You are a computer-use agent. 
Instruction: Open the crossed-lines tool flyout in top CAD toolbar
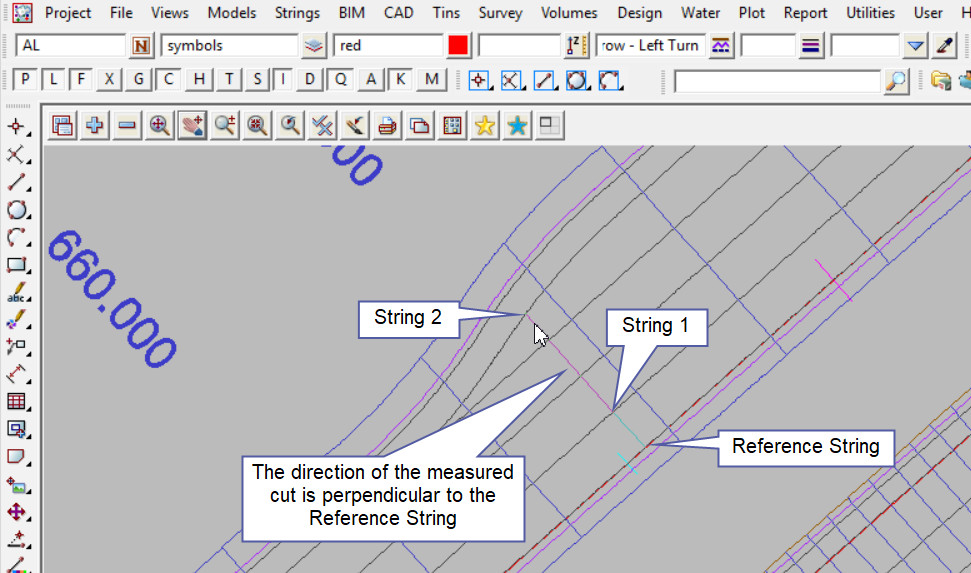[x=512, y=81]
